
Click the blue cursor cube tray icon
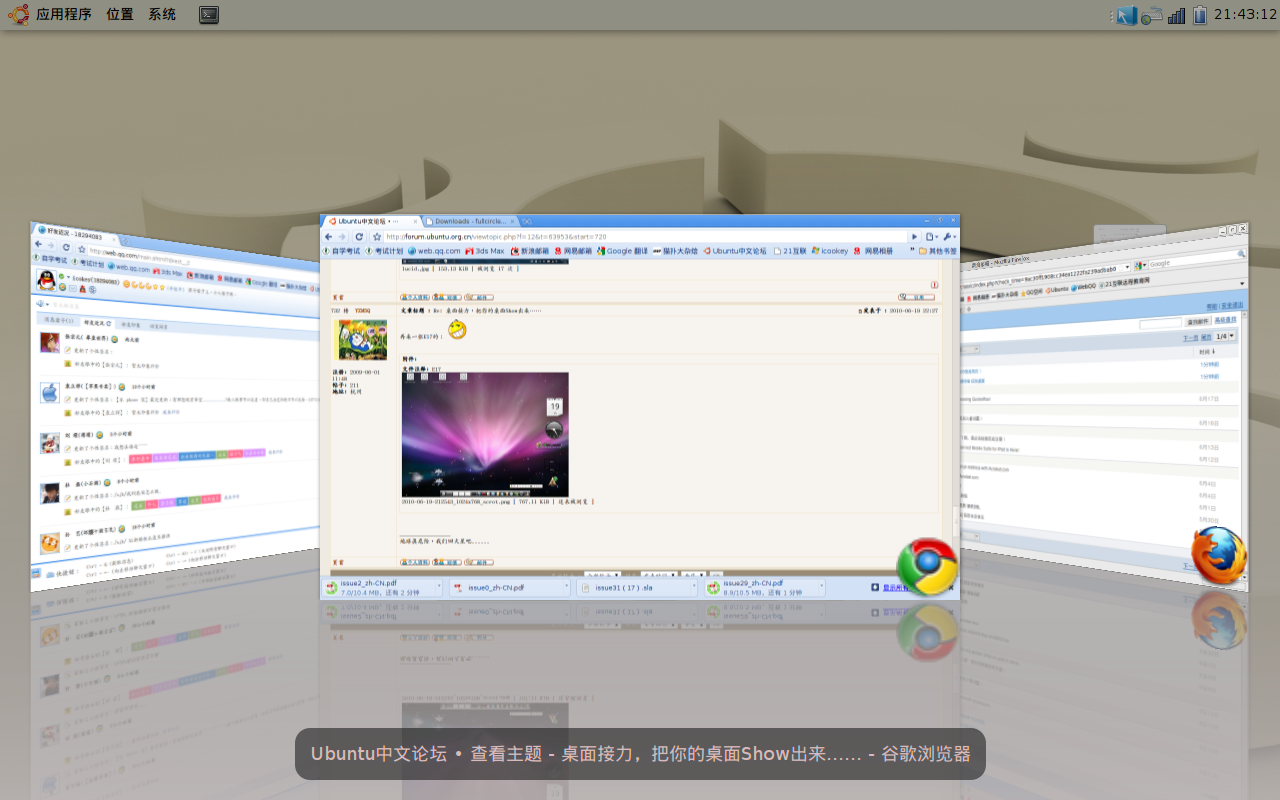[1127, 15]
